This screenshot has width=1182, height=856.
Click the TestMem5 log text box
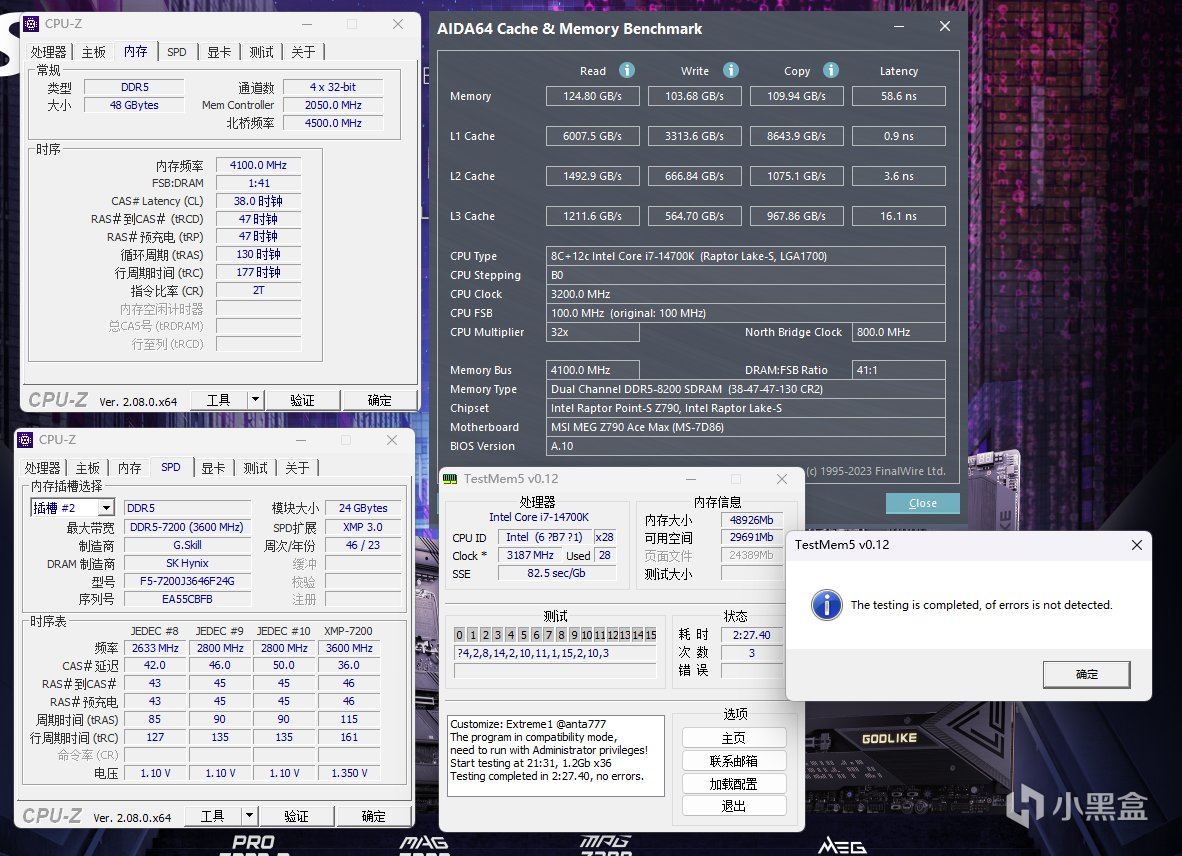pos(556,756)
